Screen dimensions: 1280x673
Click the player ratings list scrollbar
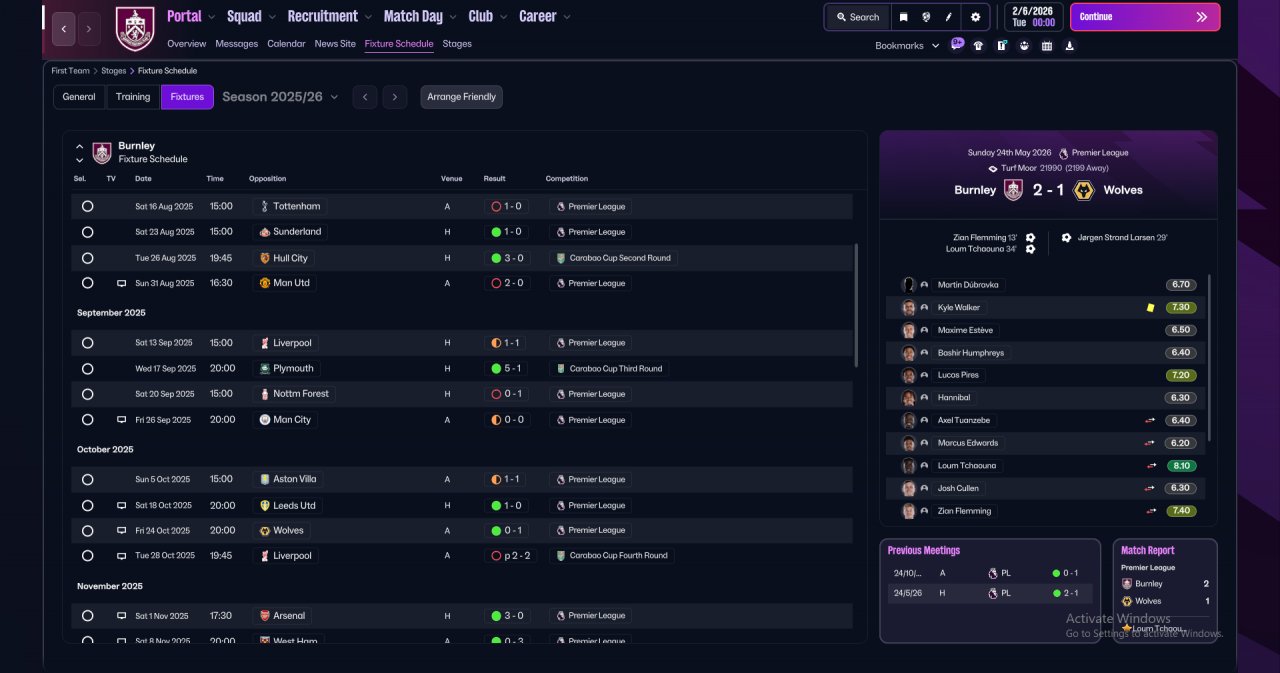(1208, 357)
